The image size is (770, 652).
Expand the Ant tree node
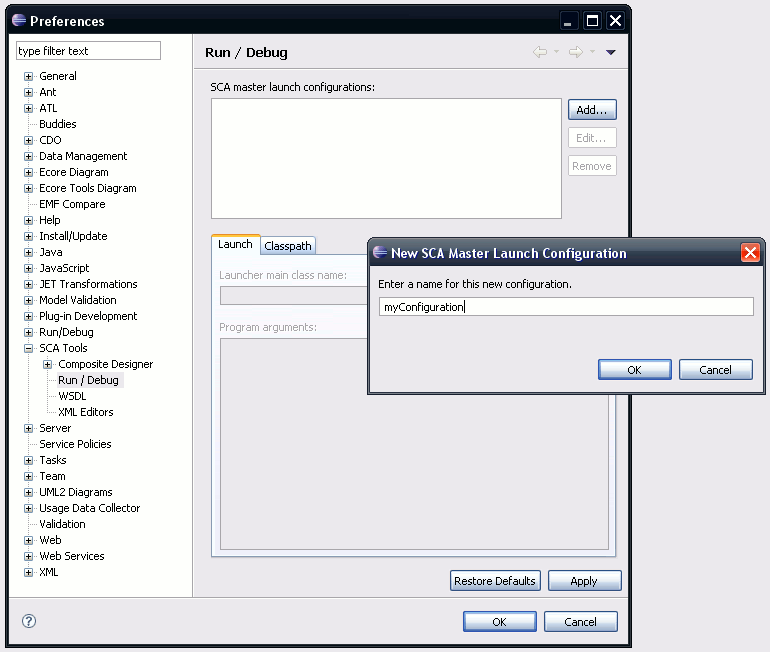coord(28,92)
